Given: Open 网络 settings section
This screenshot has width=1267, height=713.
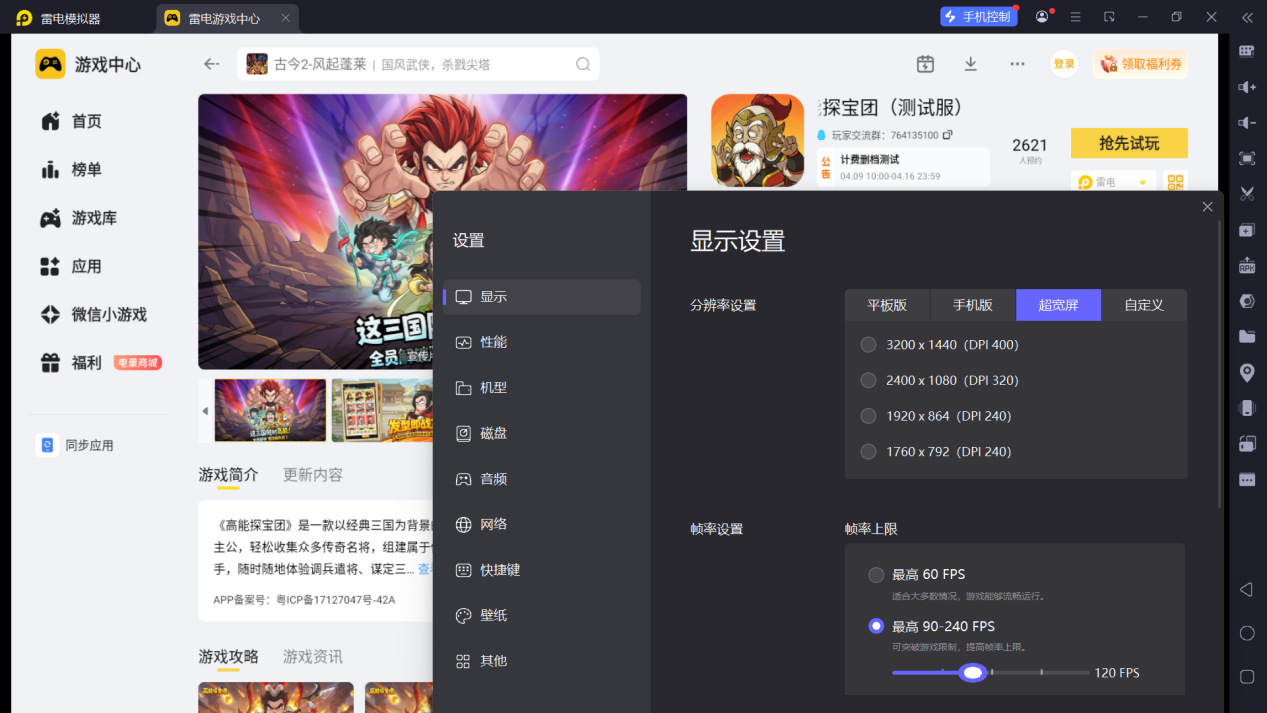Looking at the screenshot, I should pos(542,524).
